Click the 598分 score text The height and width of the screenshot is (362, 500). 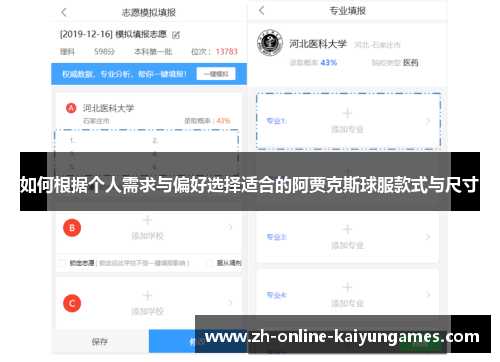[104, 52]
